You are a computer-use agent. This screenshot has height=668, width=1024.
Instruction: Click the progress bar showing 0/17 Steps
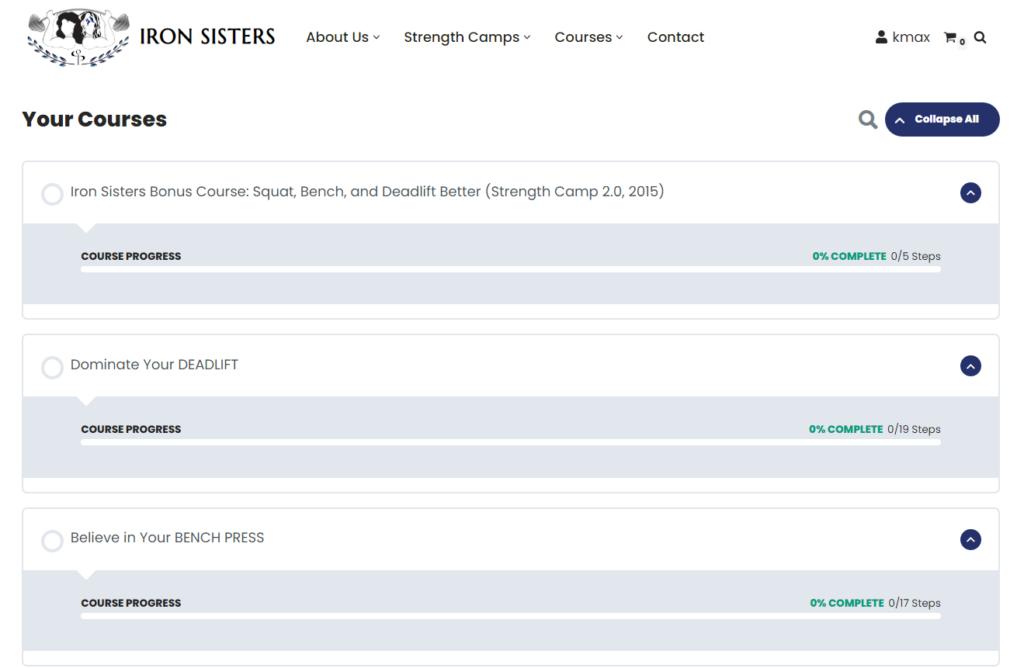coord(511,616)
